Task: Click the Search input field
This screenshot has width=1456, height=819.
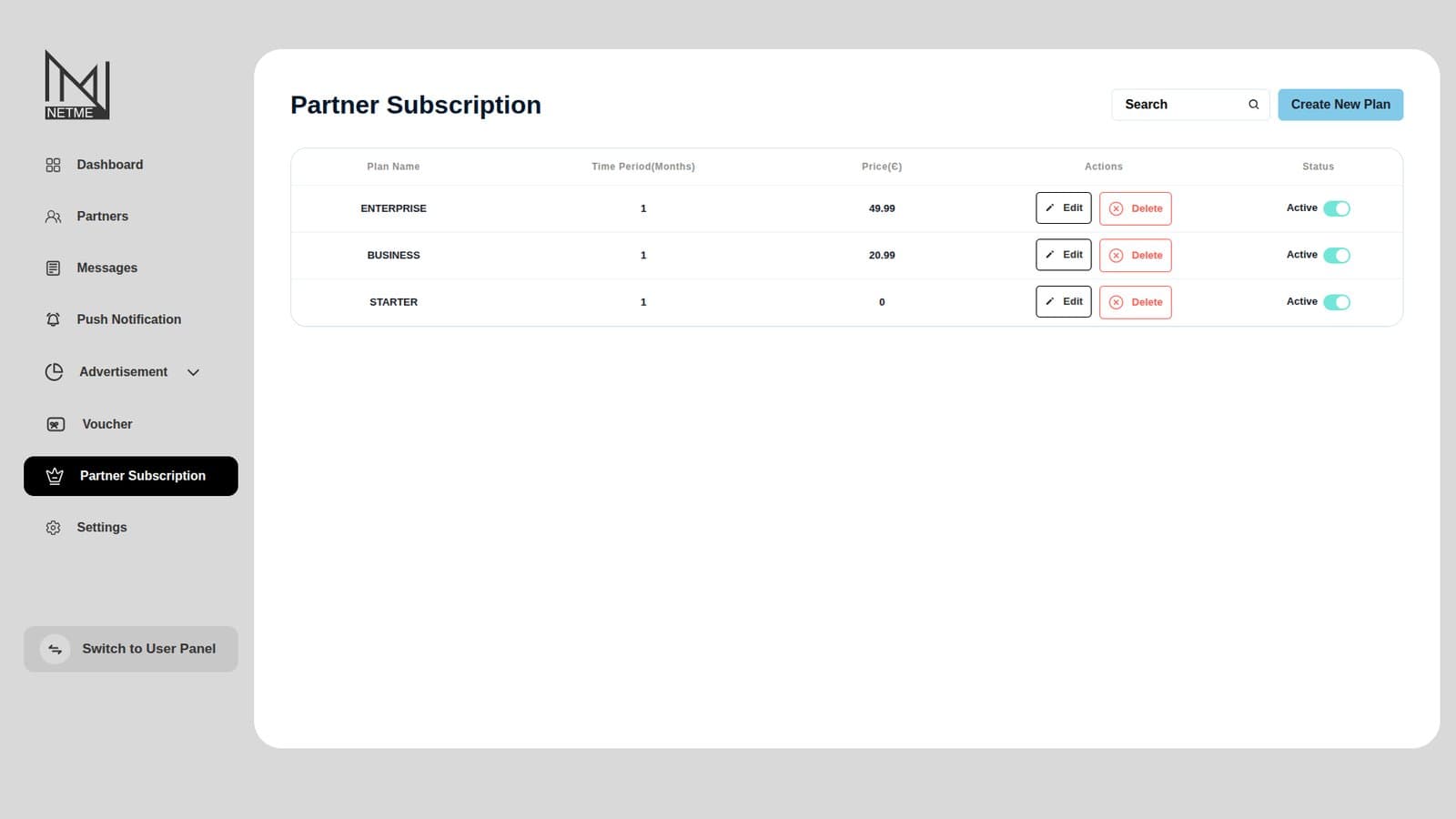Action: tap(1189, 105)
